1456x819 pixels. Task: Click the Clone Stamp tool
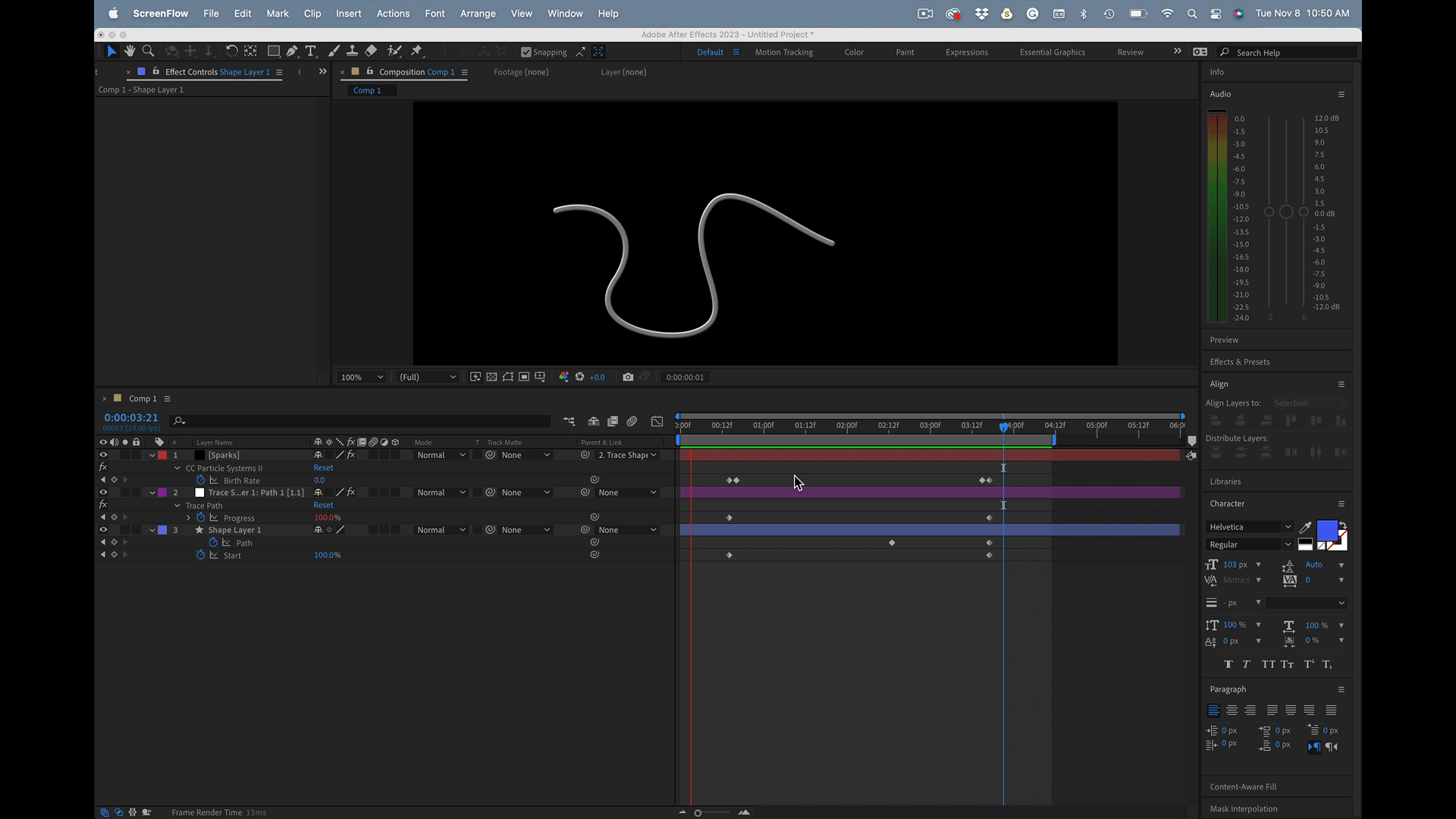tap(352, 51)
